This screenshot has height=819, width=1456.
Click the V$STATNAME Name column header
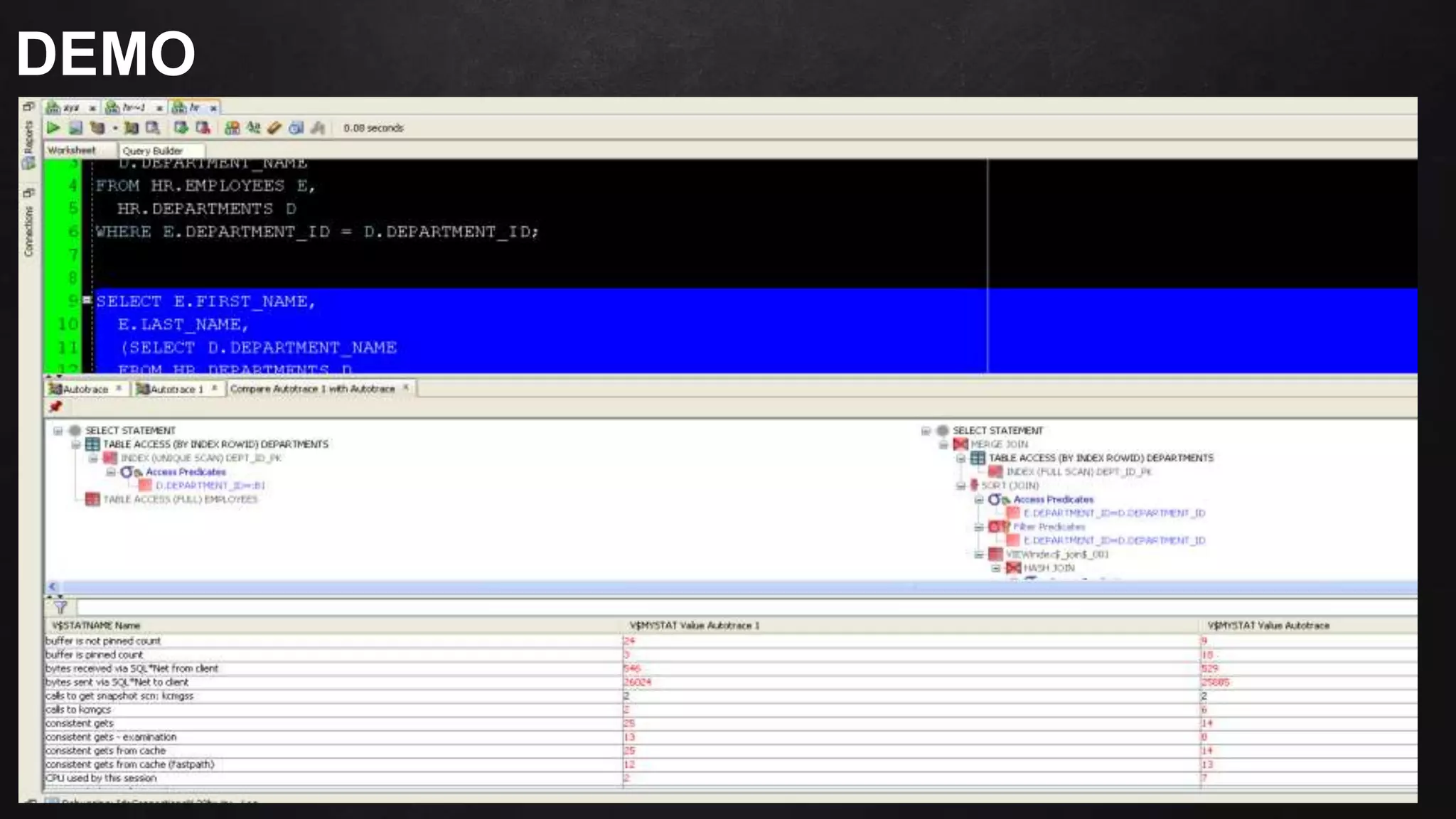tap(96, 626)
